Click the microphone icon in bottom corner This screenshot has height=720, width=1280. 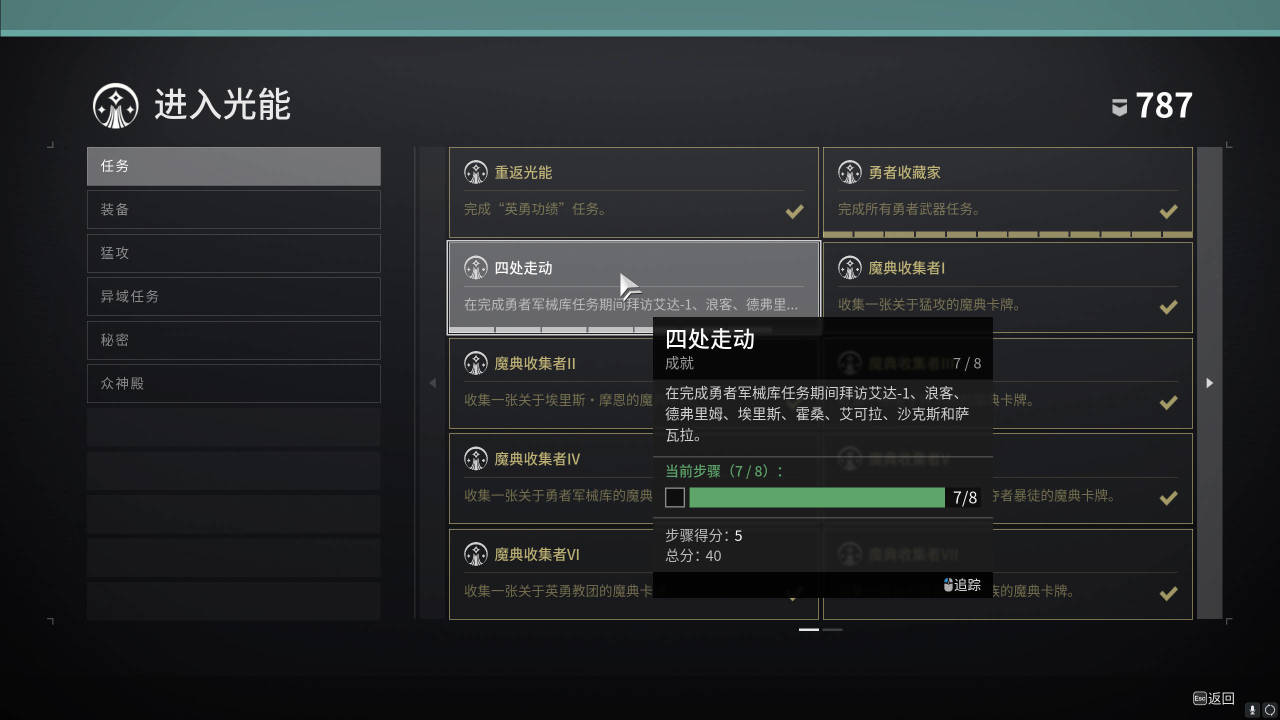pyautogui.click(x=1252, y=709)
